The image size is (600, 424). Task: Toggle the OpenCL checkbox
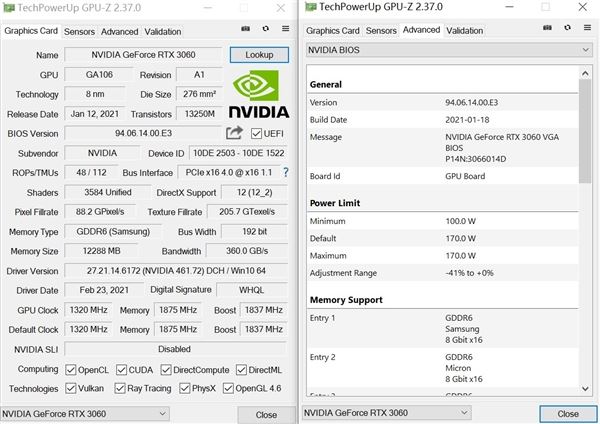pyautogui.click(x=70, y=370)
